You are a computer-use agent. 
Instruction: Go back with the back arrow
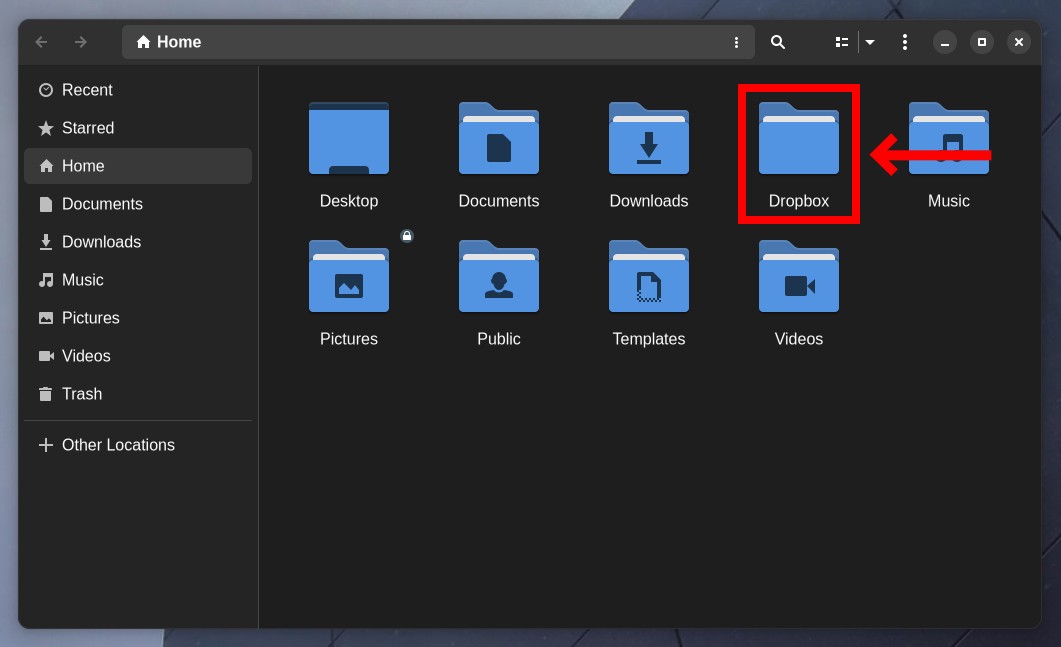[x=41, y=42]
